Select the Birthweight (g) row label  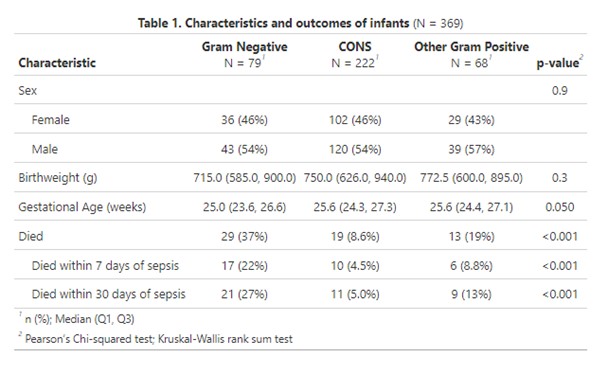tap(58, 178)
